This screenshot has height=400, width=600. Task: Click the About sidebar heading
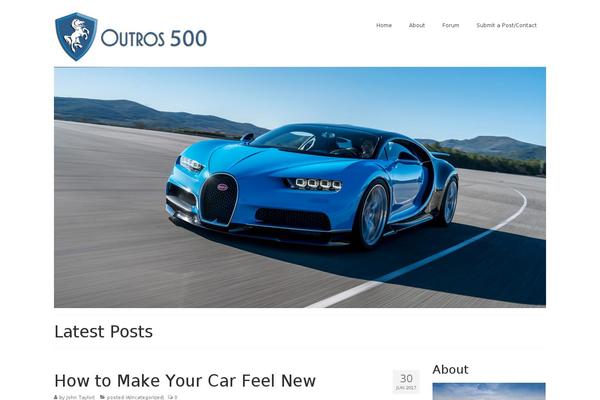(450, 369)
